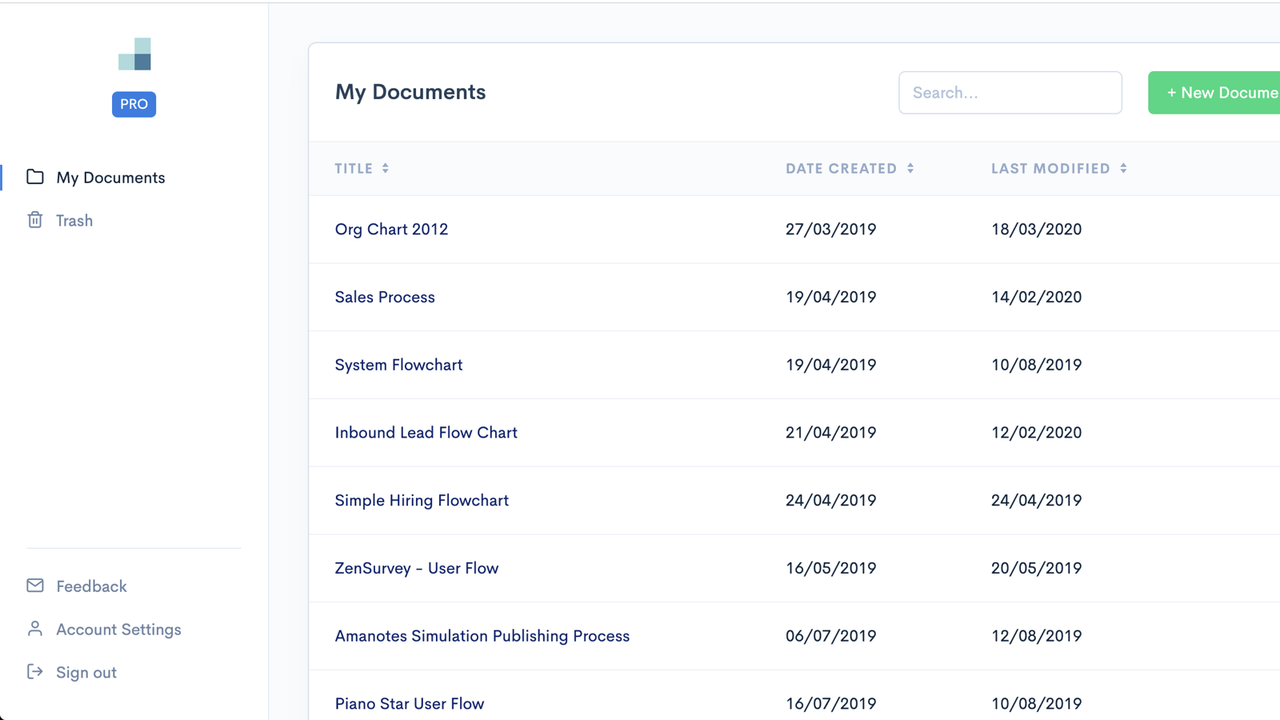
Task: Open the Sales Process document
Action: [x=385, y=297]
